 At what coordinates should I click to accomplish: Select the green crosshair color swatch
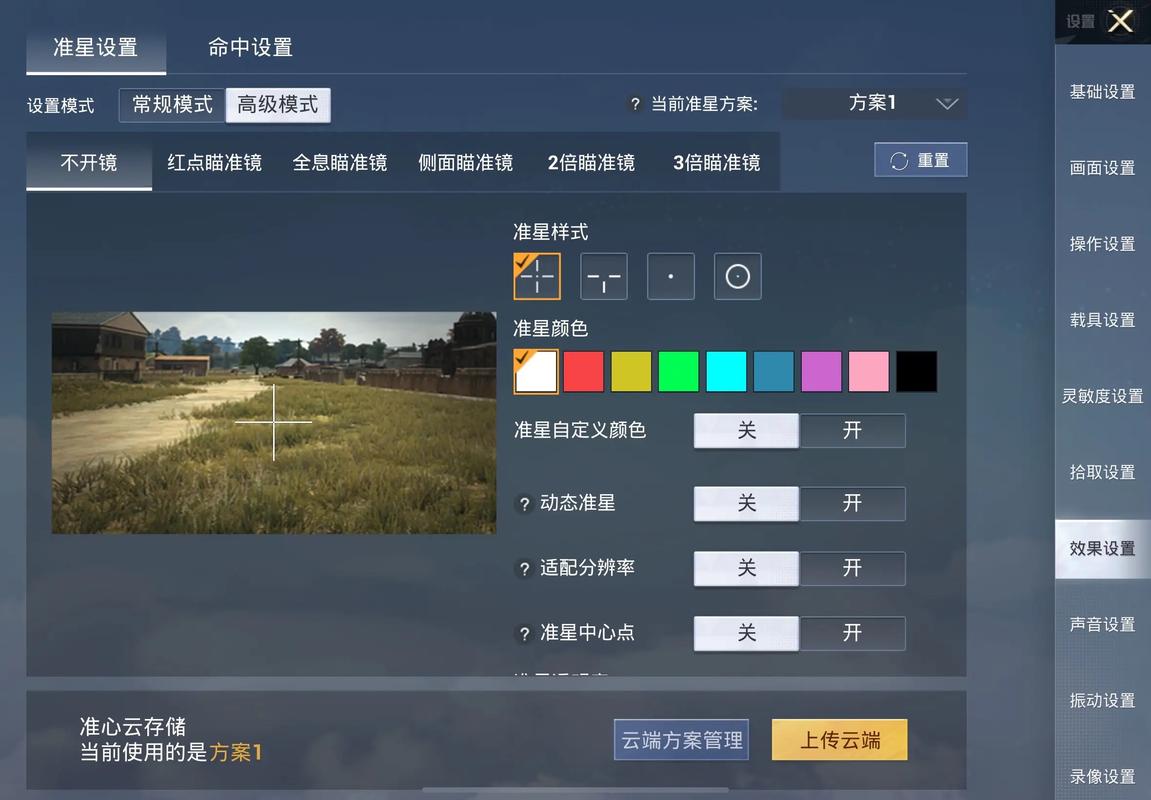(x=678, y=371)
